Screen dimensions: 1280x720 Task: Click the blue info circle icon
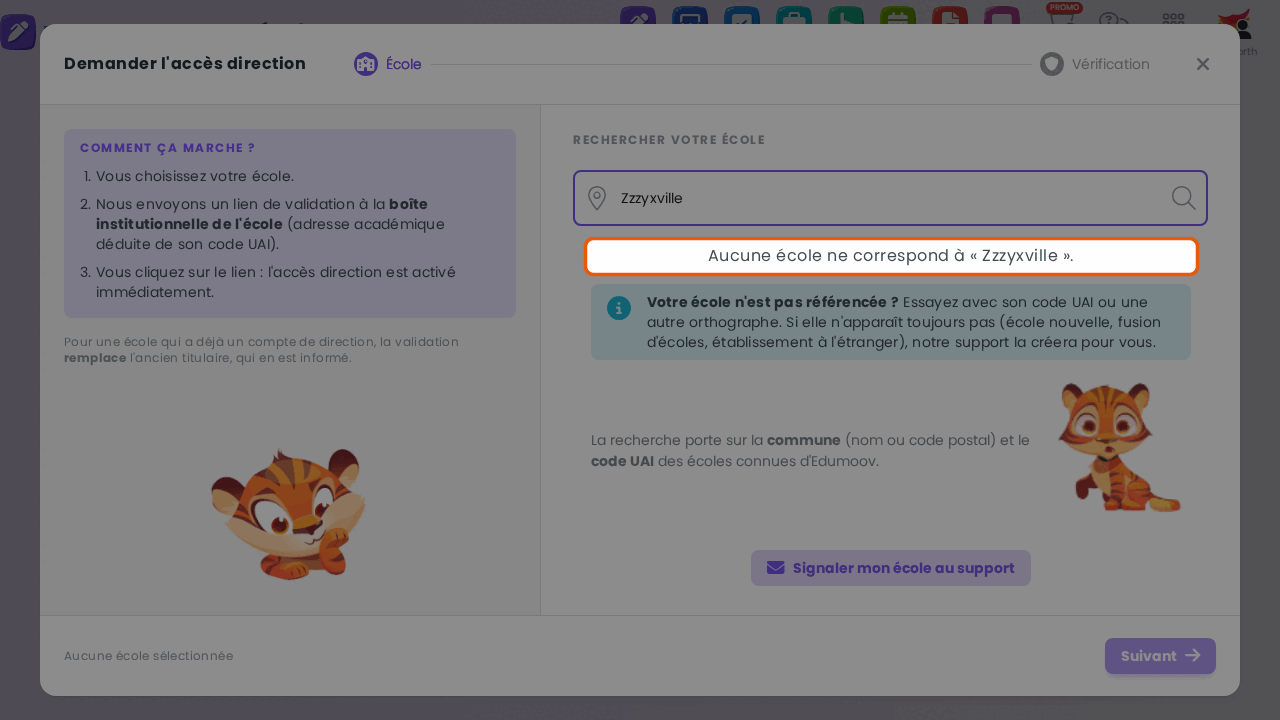[619, 308]
